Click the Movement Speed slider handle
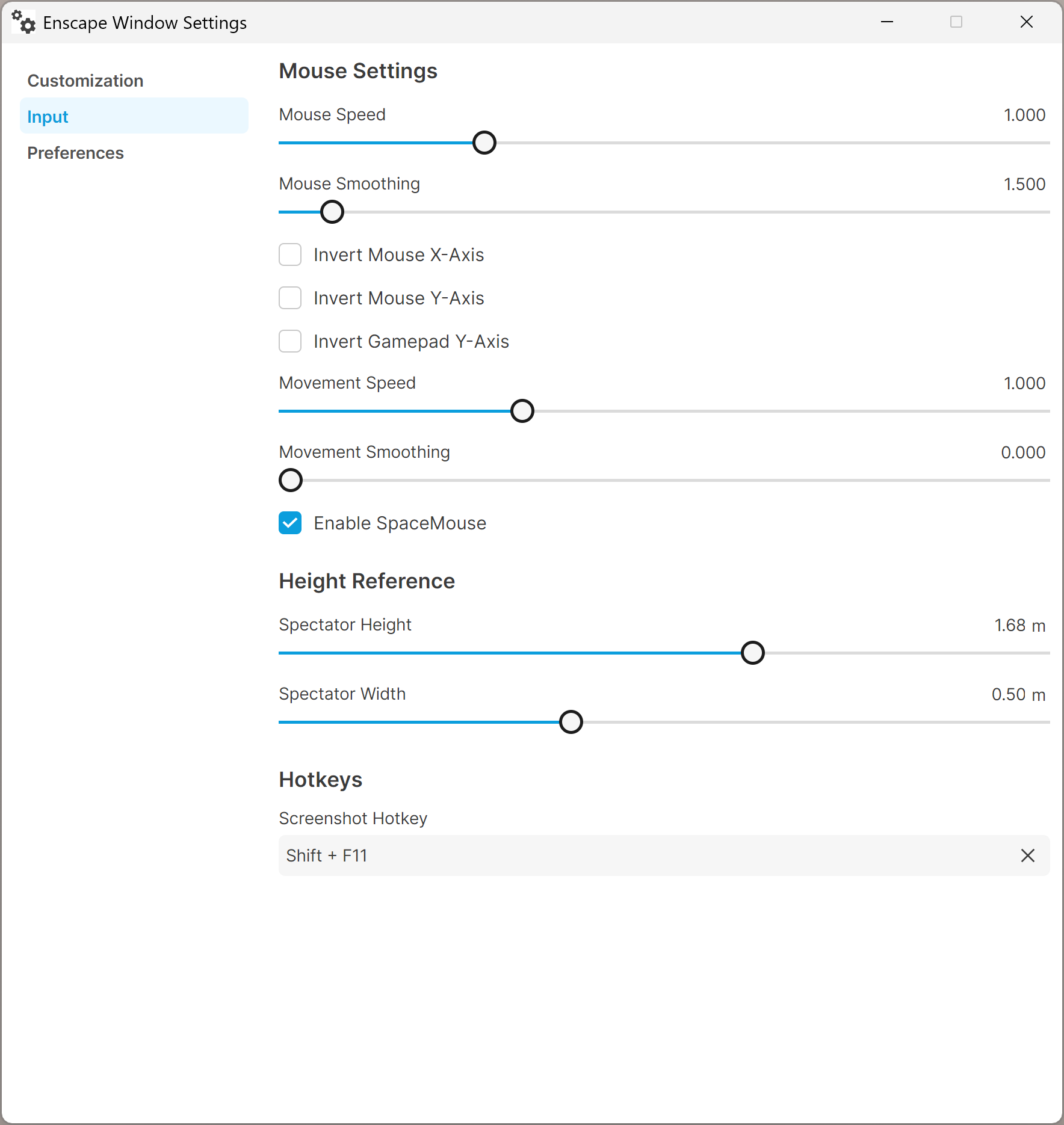This screenshot has width=1064, height=1125. tap(522, 411)
